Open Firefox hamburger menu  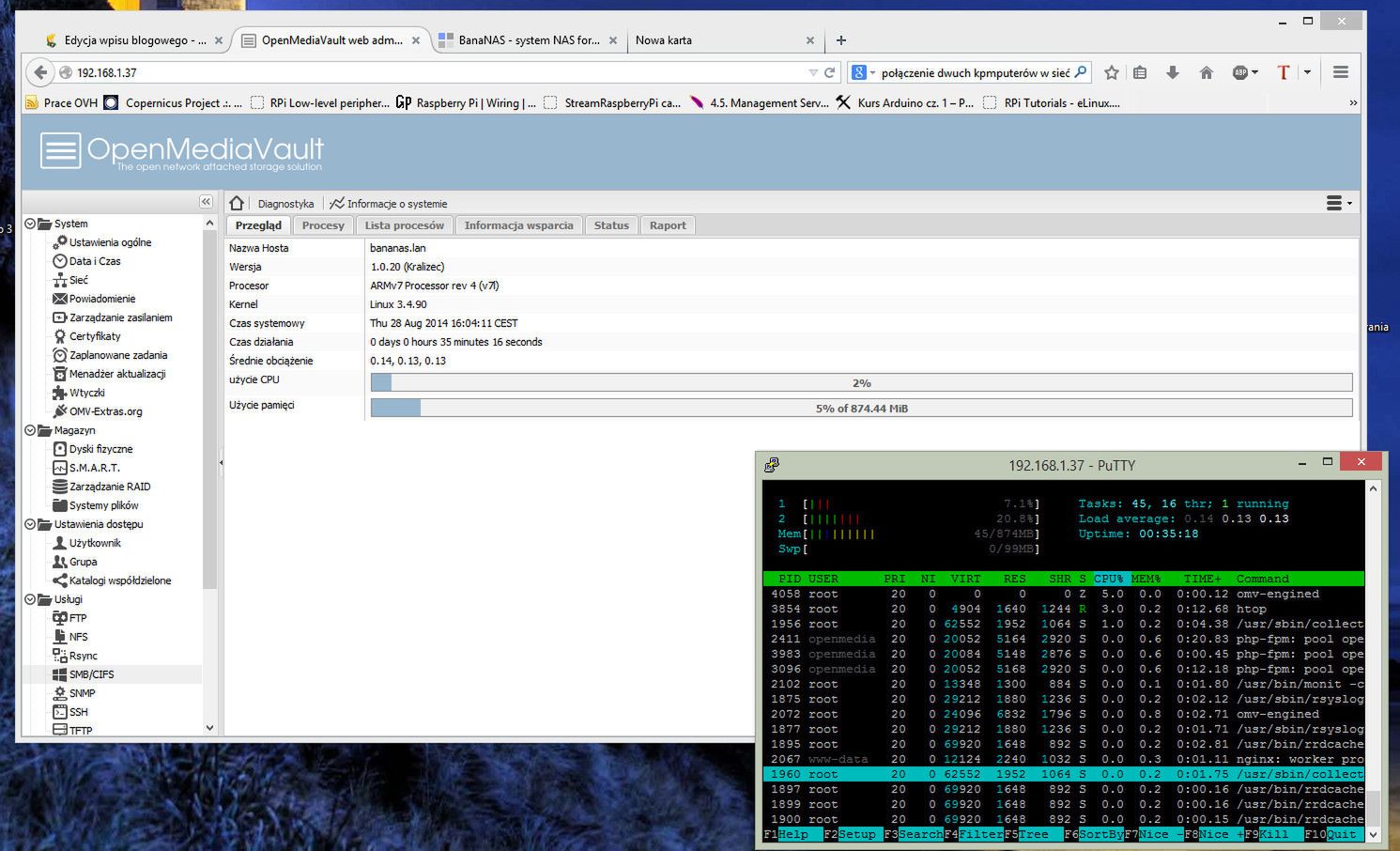(1341, 72)
